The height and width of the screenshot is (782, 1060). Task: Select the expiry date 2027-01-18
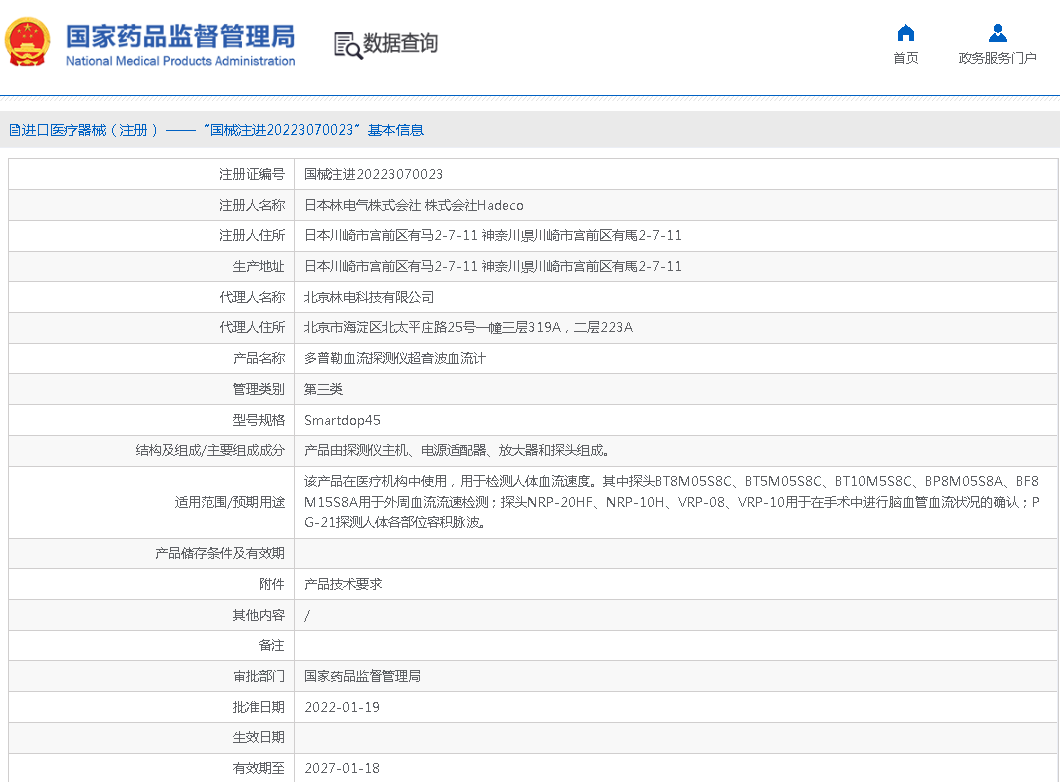[x=342, y=768]
